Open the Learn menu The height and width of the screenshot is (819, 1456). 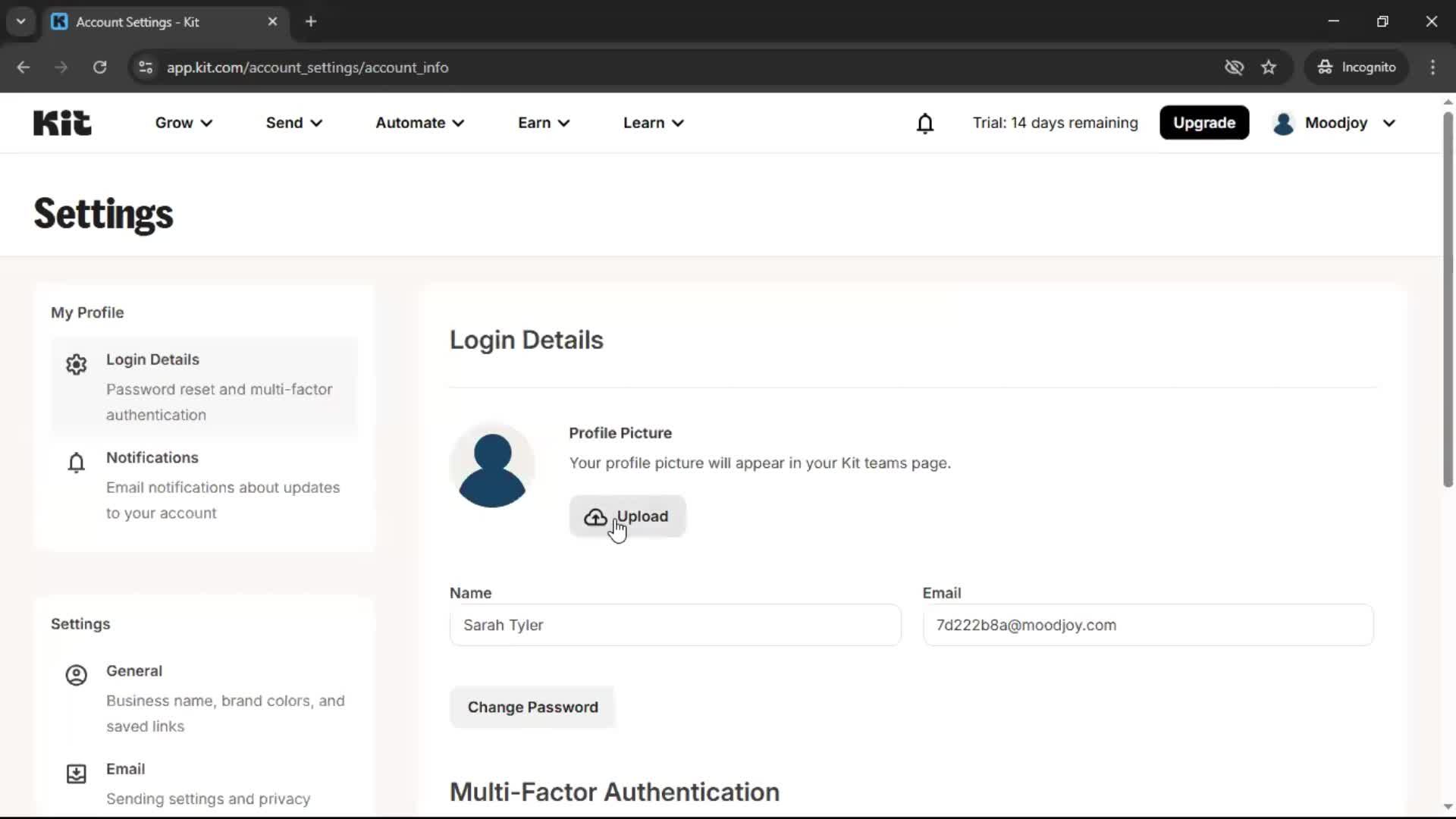(x=653, y=123)
